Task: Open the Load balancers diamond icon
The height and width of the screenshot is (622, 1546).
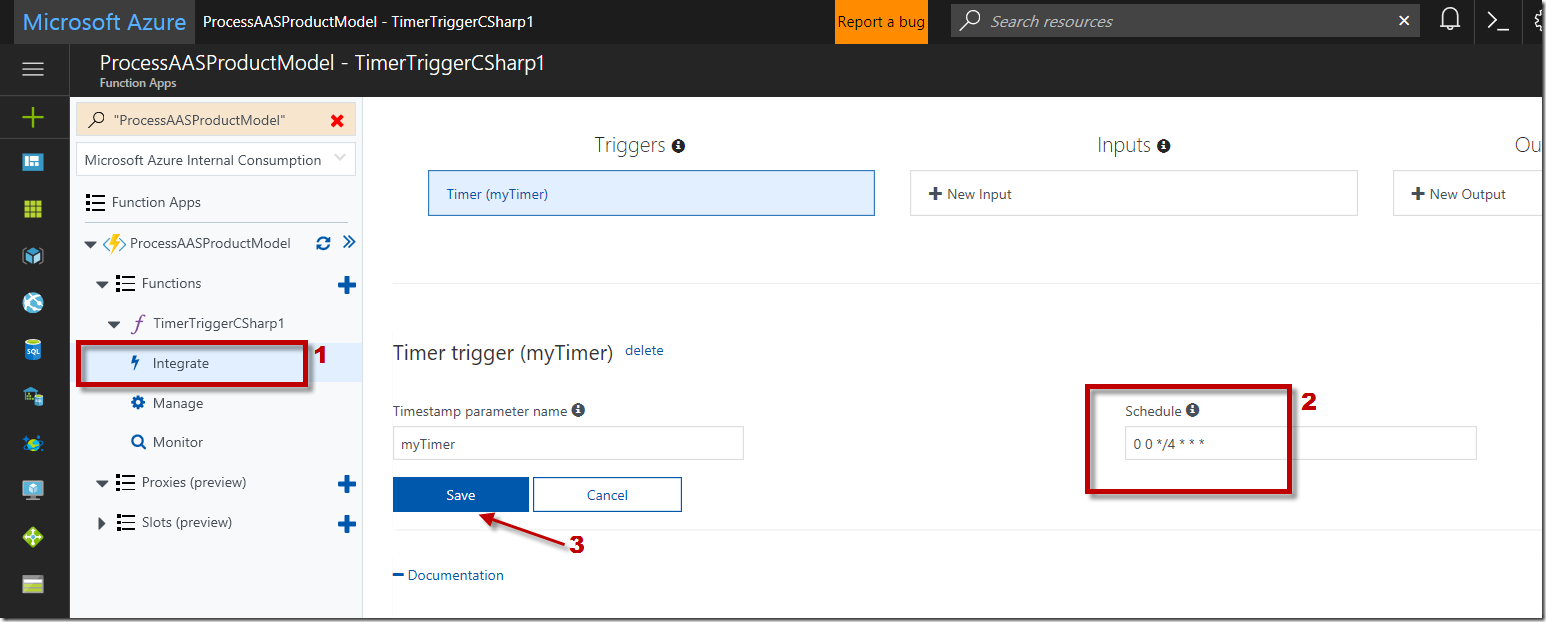Action: coord(33,537)
